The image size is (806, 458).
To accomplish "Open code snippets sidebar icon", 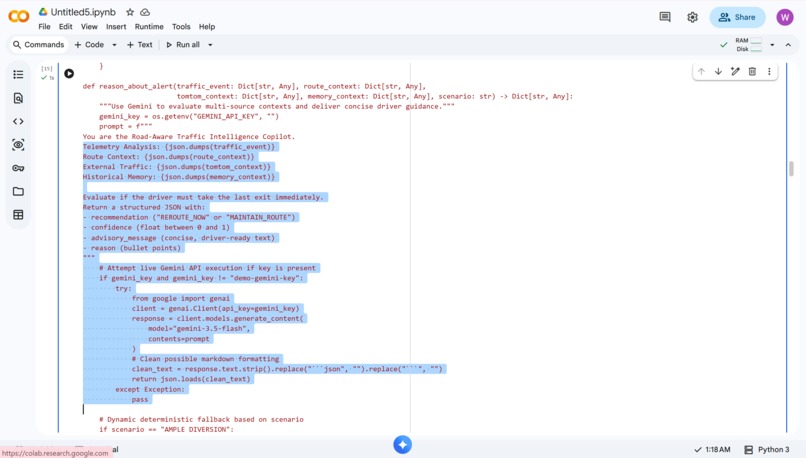I will pyautogui.click(x=18, y=121).
